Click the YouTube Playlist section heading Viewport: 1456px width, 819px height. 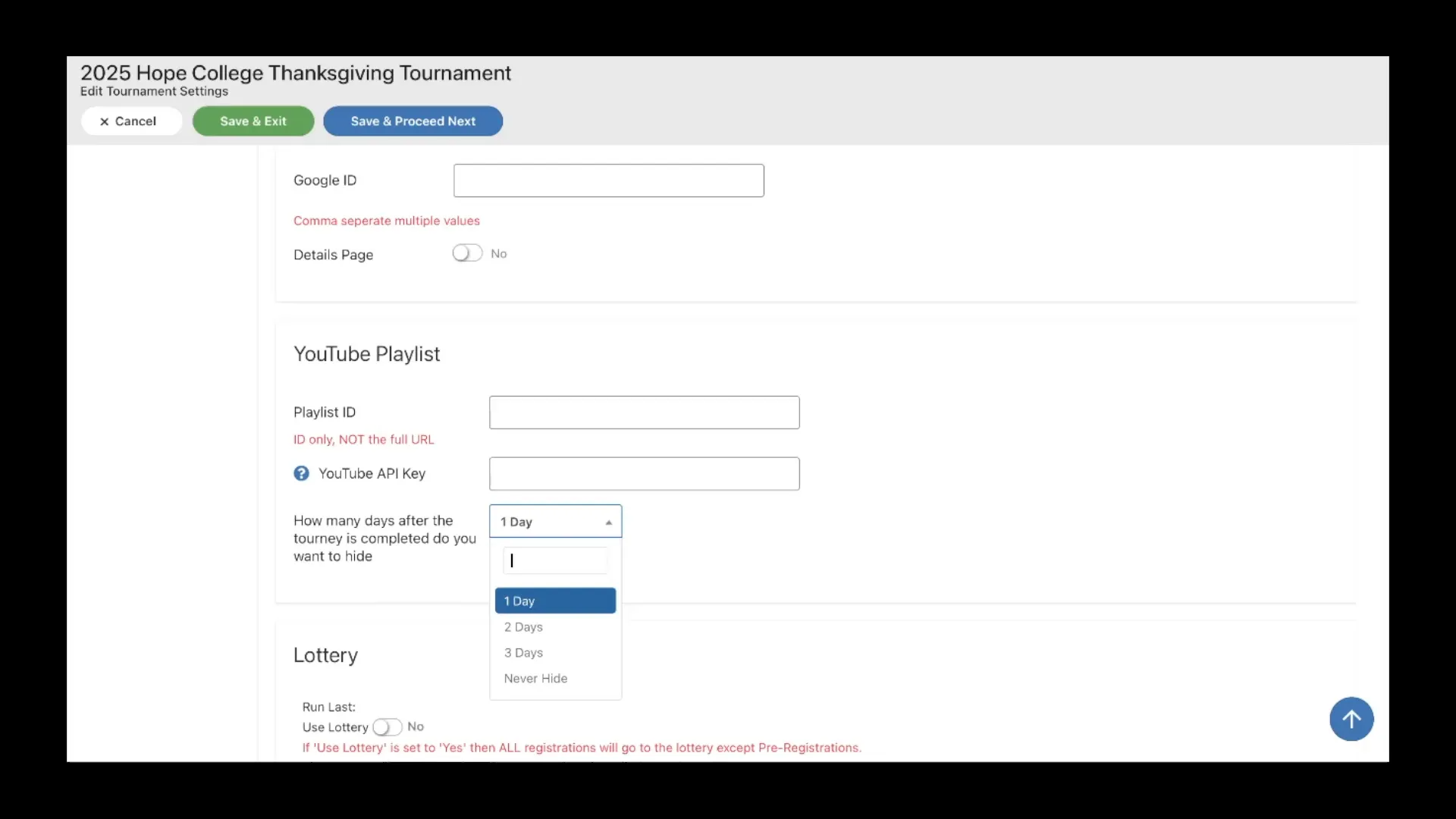coord(366,354)
